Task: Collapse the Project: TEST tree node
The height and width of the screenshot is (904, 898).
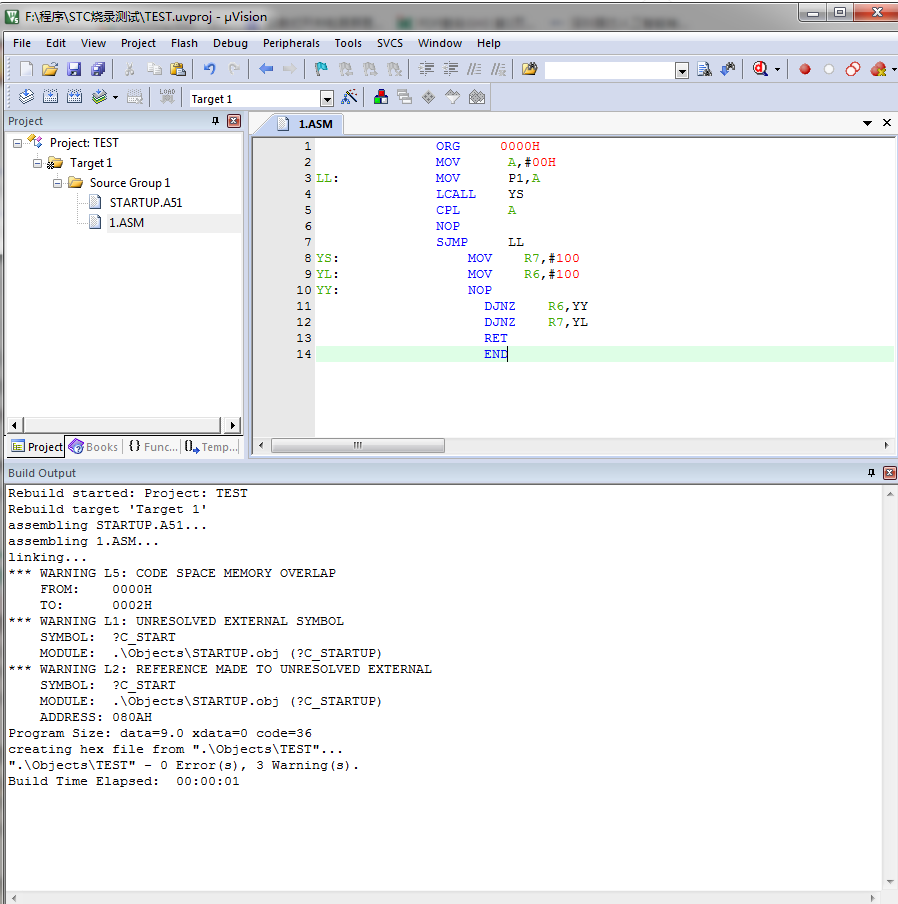Action: [x=17, y=143]
